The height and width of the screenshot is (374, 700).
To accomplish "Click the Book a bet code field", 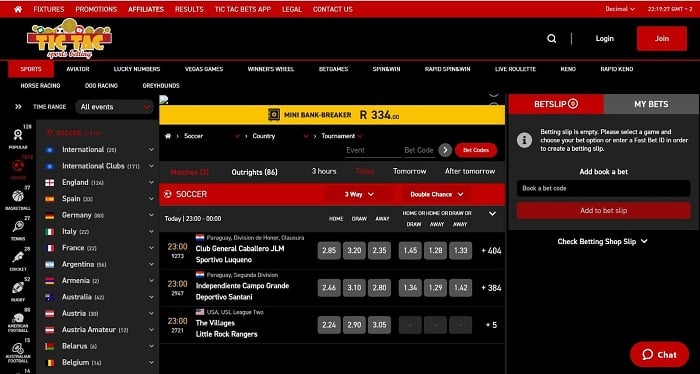I will click(604, 188).
